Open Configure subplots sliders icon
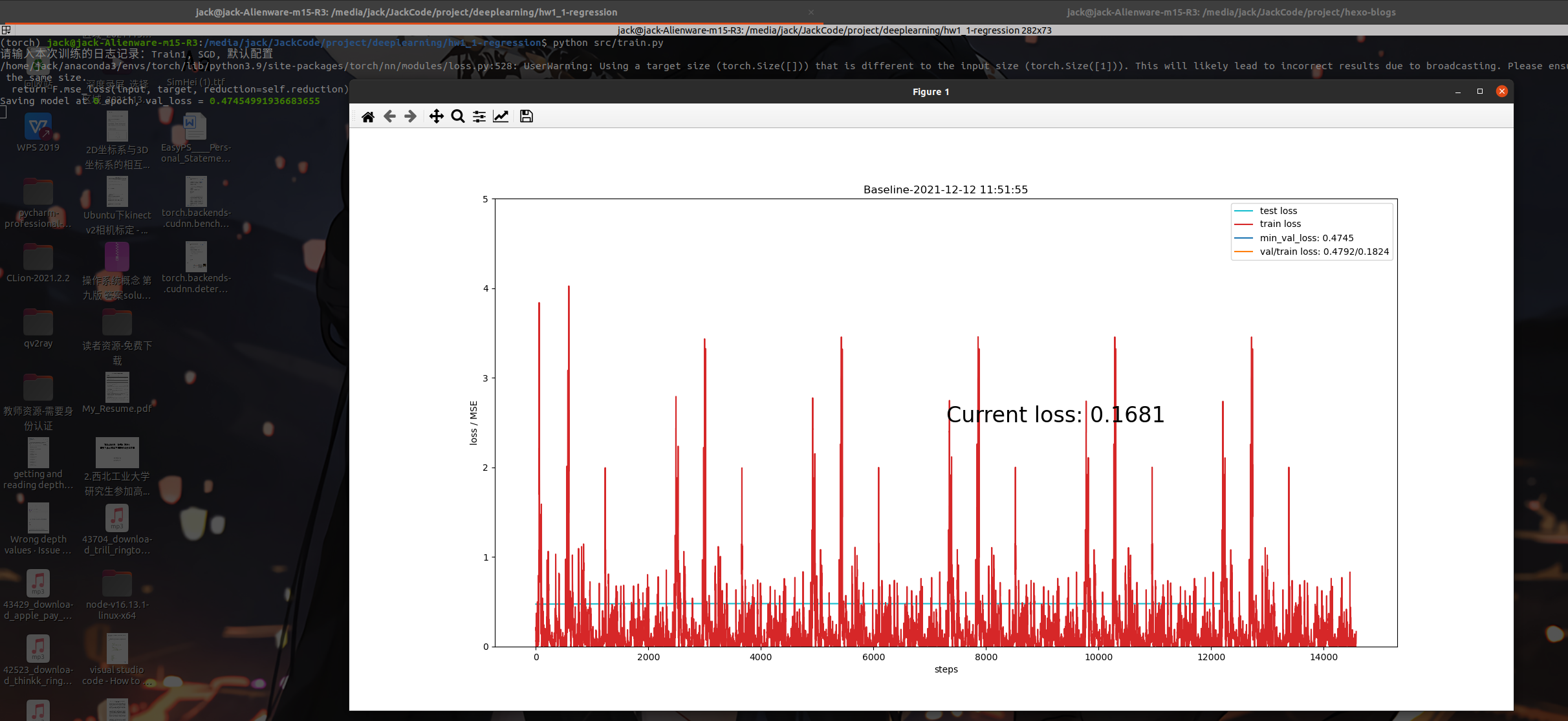The image size is (1568, 721). click(479, 116)
